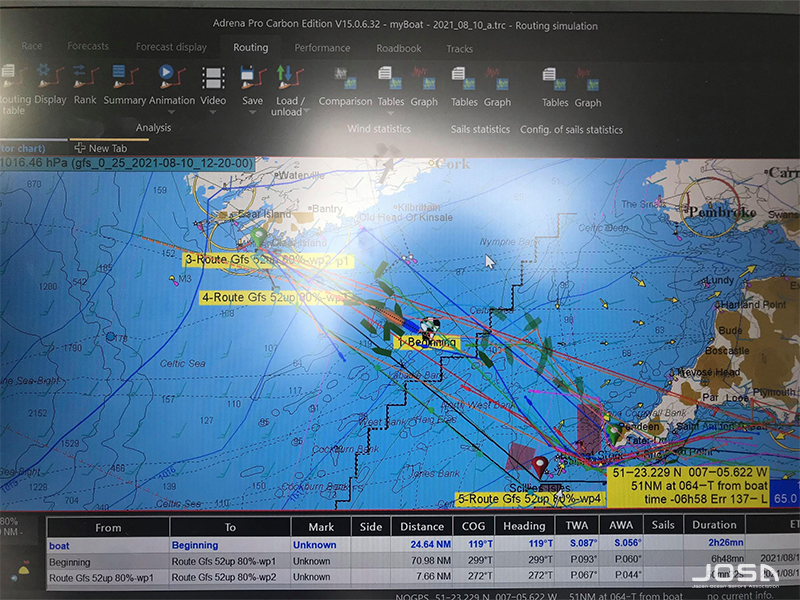Click the 5-Route Gfs 52up 80%-wp4 label

coord(530,498)
